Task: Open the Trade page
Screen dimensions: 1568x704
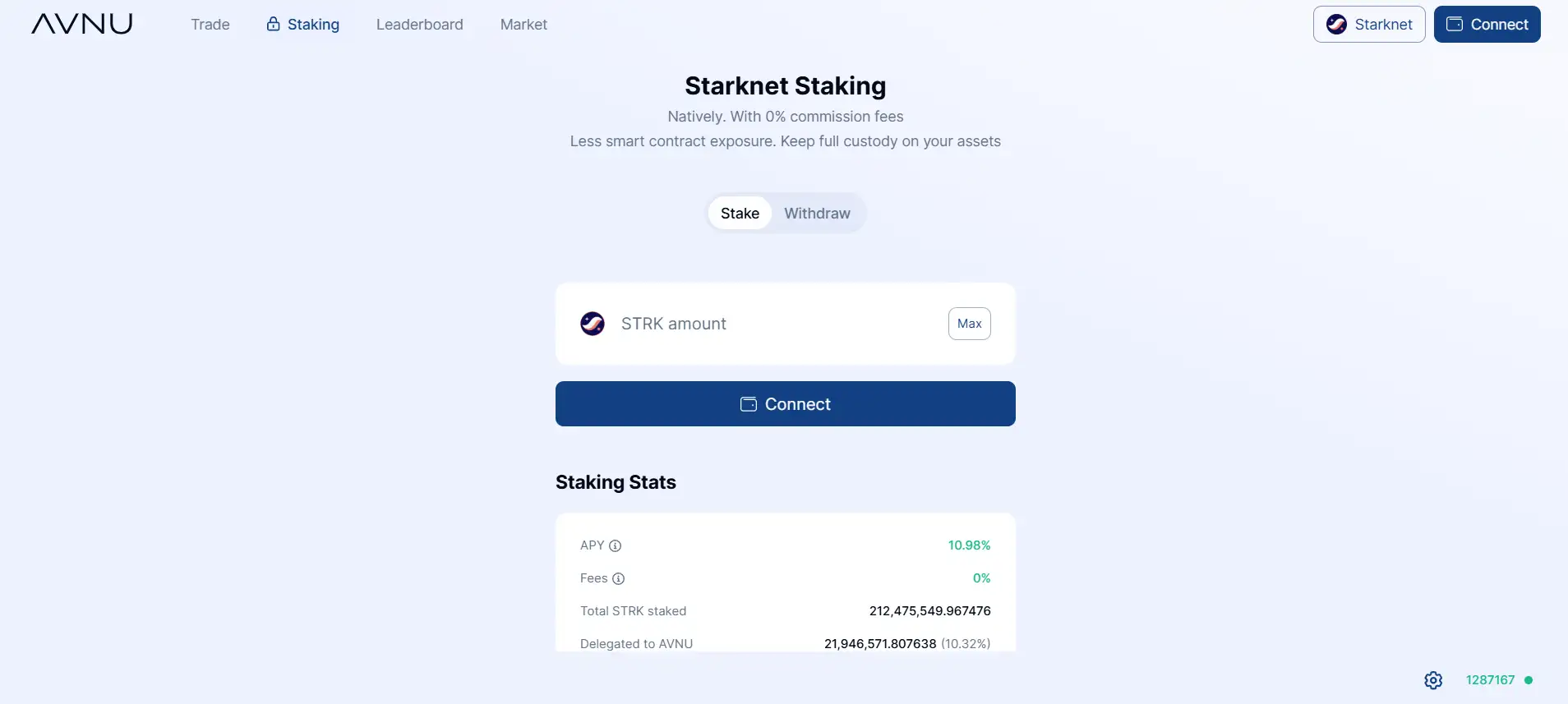Action: (210, 25)
